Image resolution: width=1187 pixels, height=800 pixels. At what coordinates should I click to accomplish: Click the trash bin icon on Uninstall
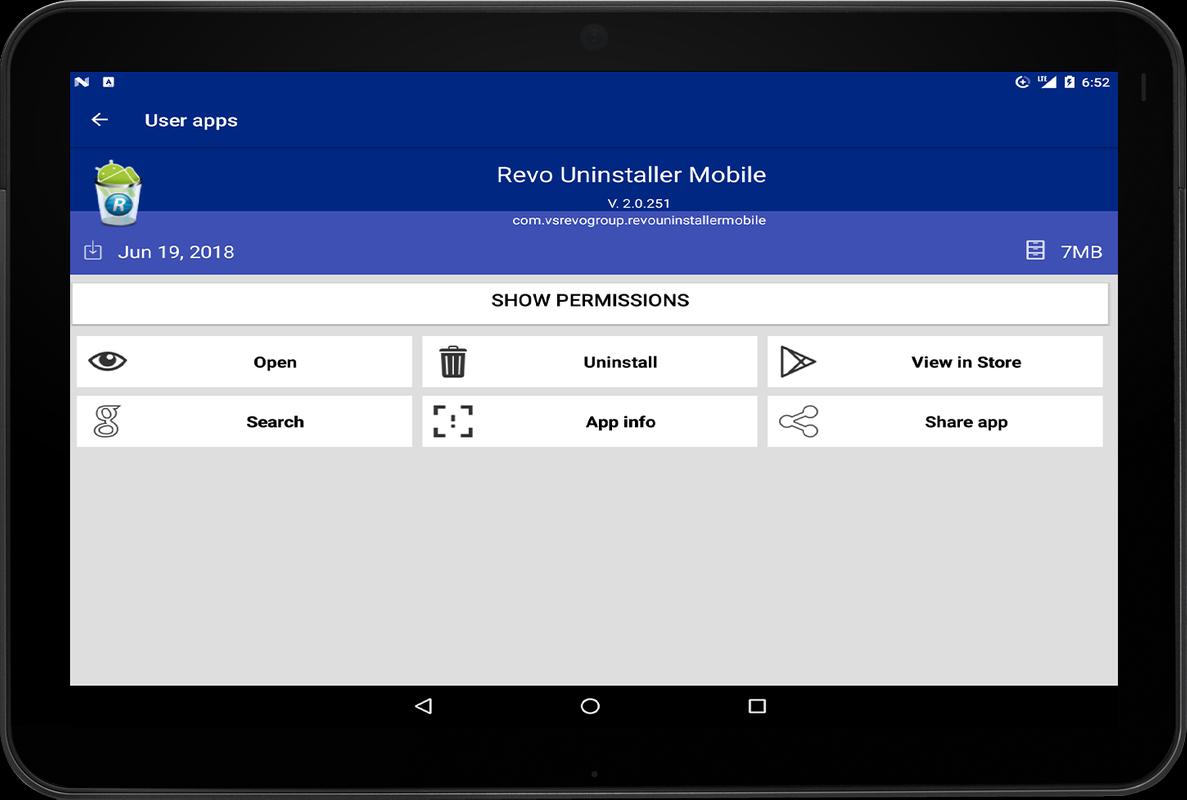click(453, 362)
